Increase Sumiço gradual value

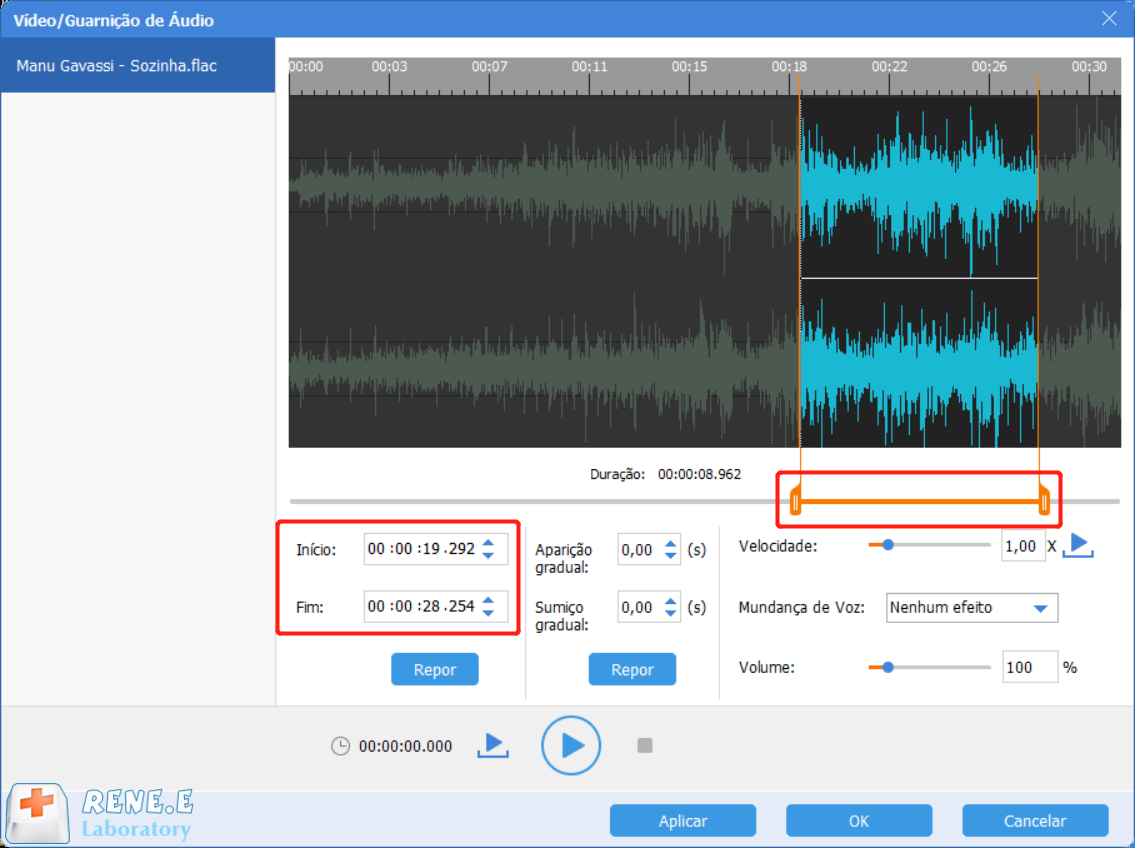670,601
